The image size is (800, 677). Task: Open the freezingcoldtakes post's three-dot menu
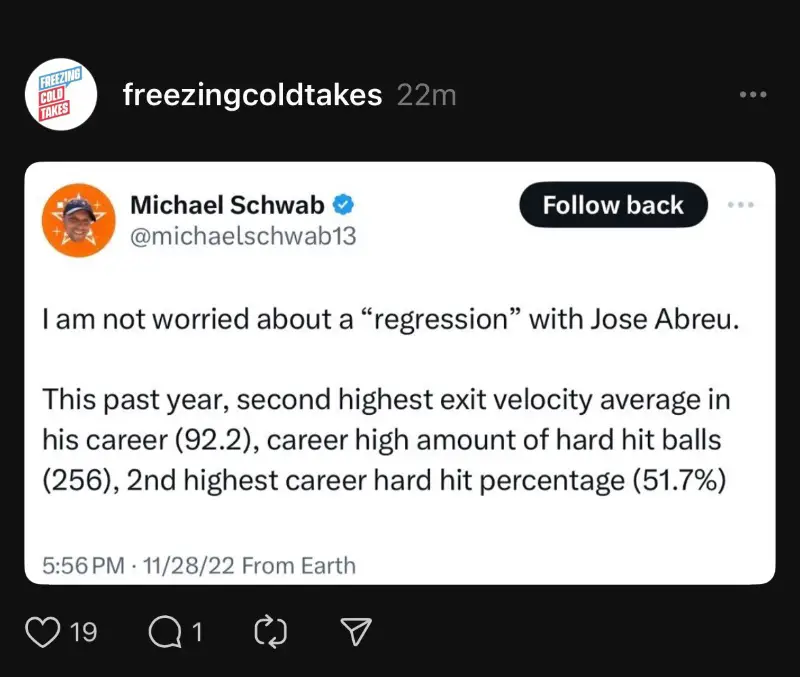point(752,95)
